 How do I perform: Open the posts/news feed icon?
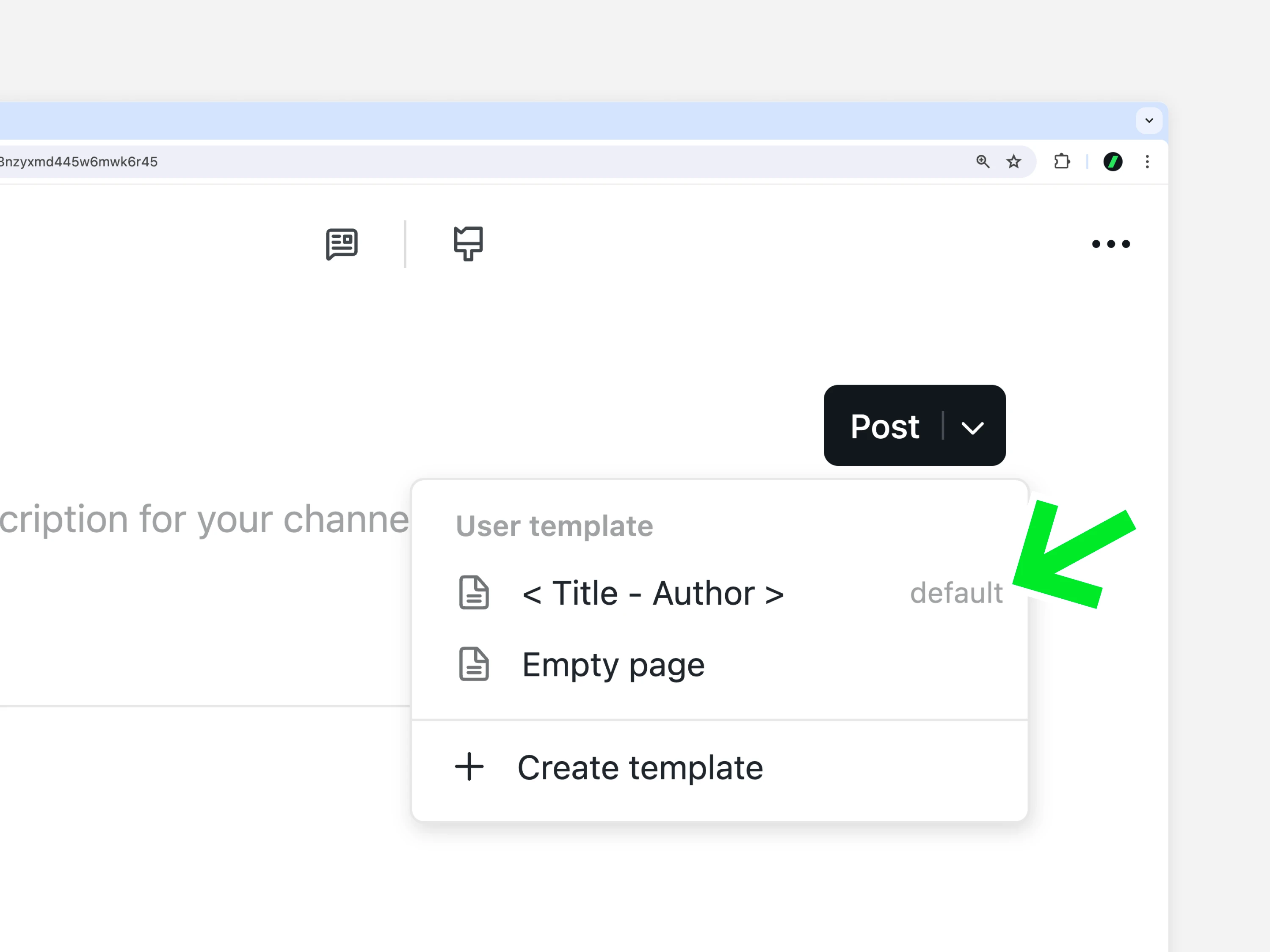click(342, 244)
